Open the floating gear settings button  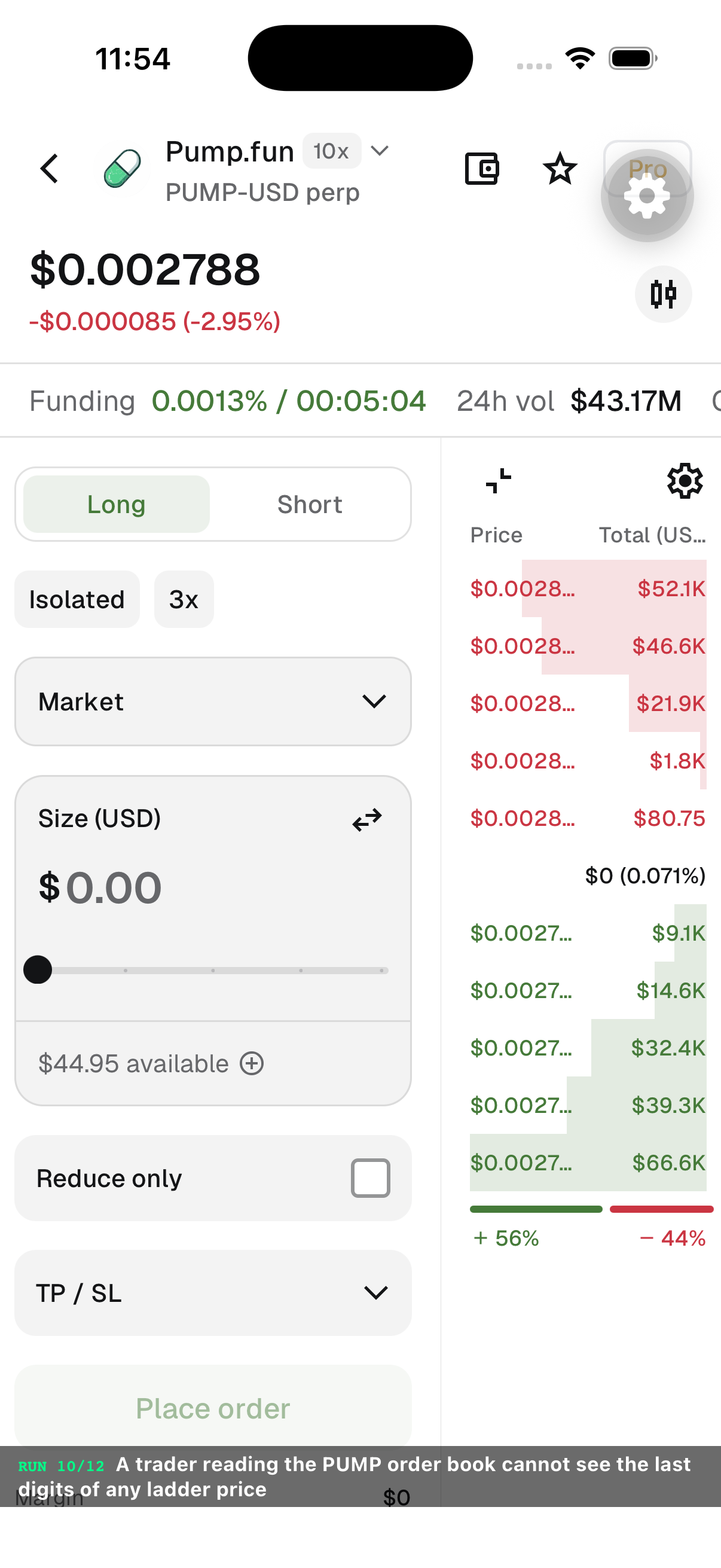[x=647, y=196]
